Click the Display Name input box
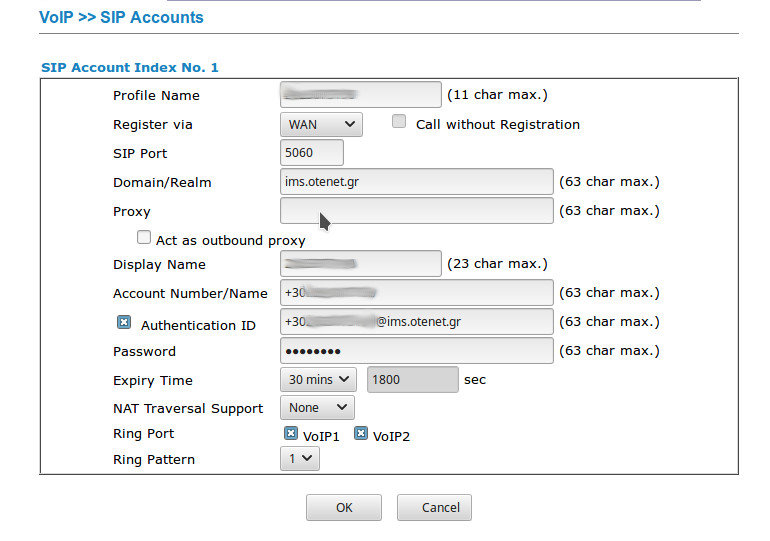The image size is (770, 541). coord(360,264)
